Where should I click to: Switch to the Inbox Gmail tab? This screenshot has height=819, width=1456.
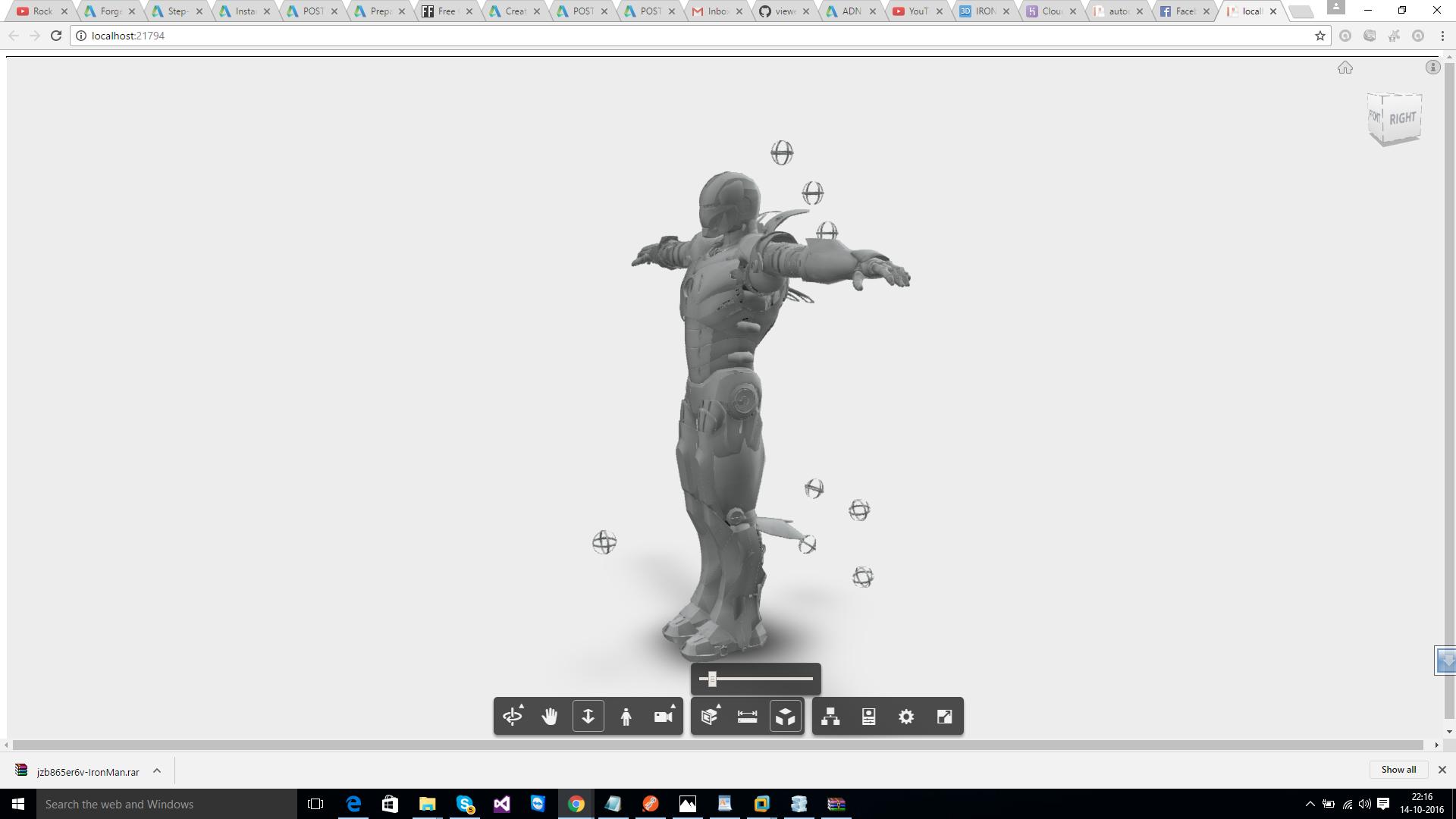(x=716, y=11)
